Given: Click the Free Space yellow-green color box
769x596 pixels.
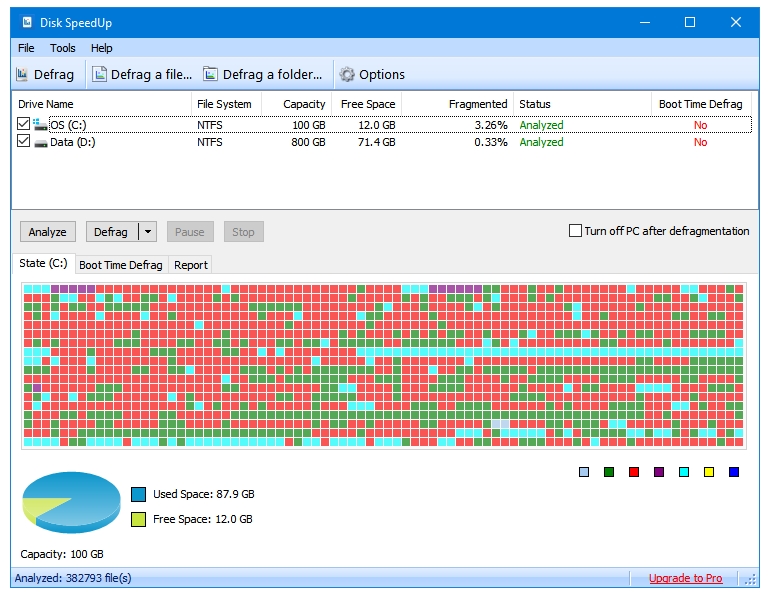Looking at the screenshot, I should click(138, 519).
